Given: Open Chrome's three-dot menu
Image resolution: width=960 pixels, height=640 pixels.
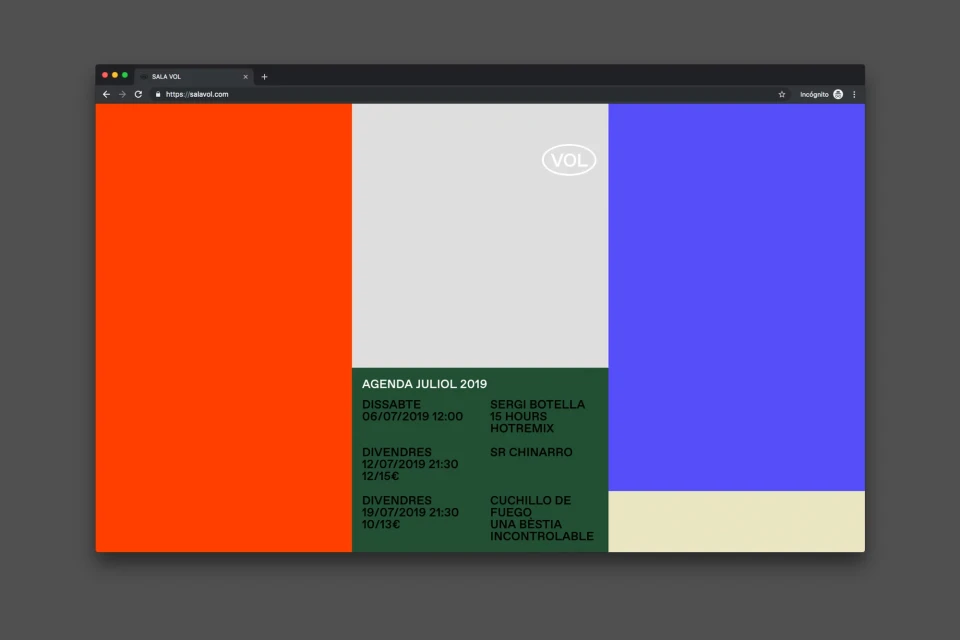Looking at the screenshot, I should [853, 94].
